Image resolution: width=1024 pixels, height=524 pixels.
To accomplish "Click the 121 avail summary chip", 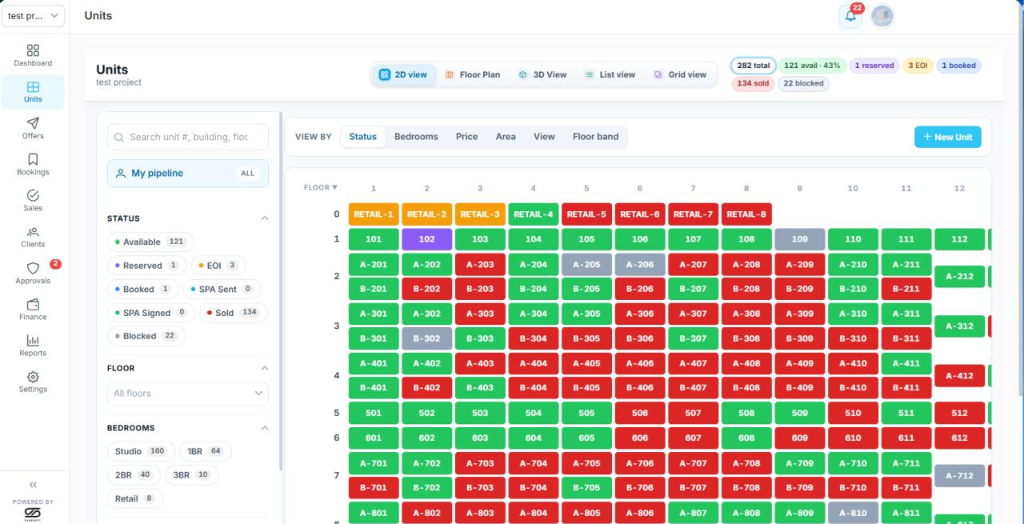I will (812, 65).
